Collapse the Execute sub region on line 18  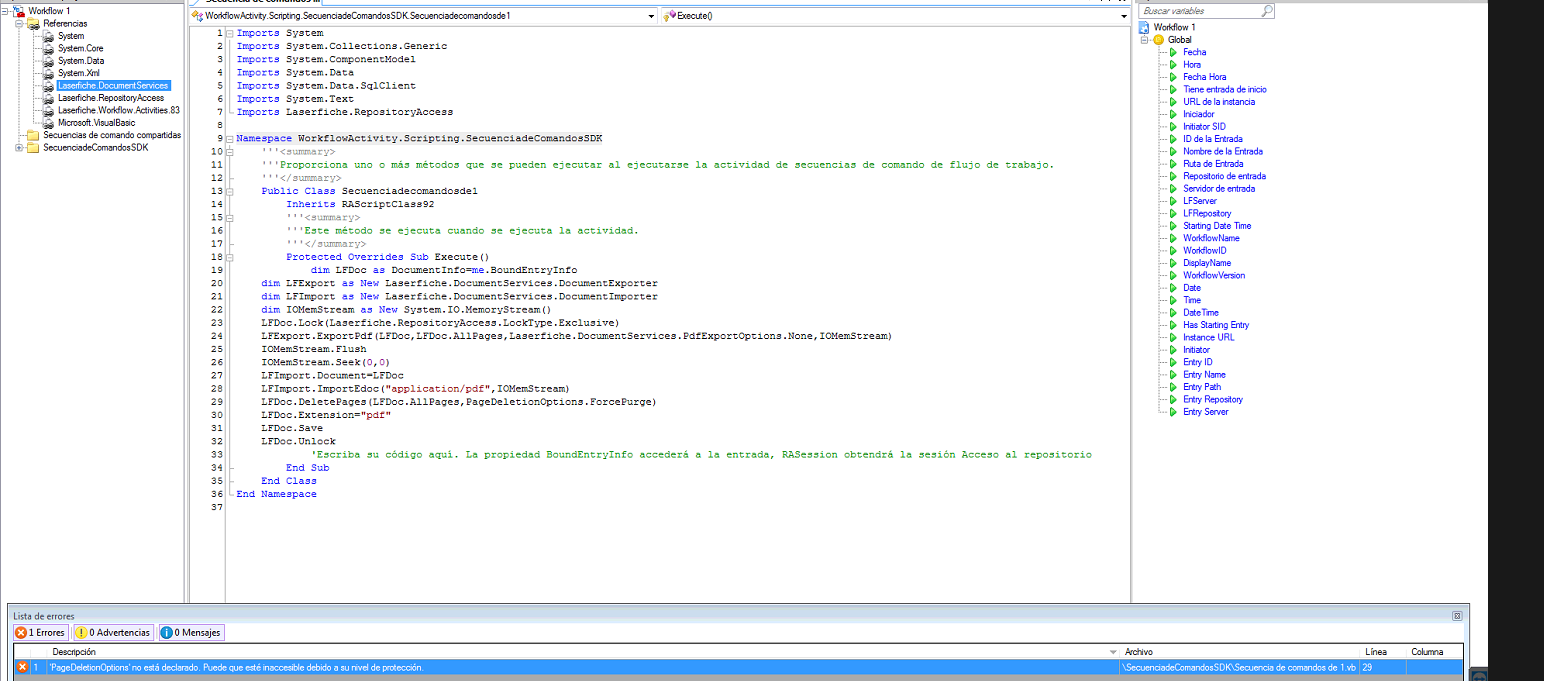tap(229, 257)
